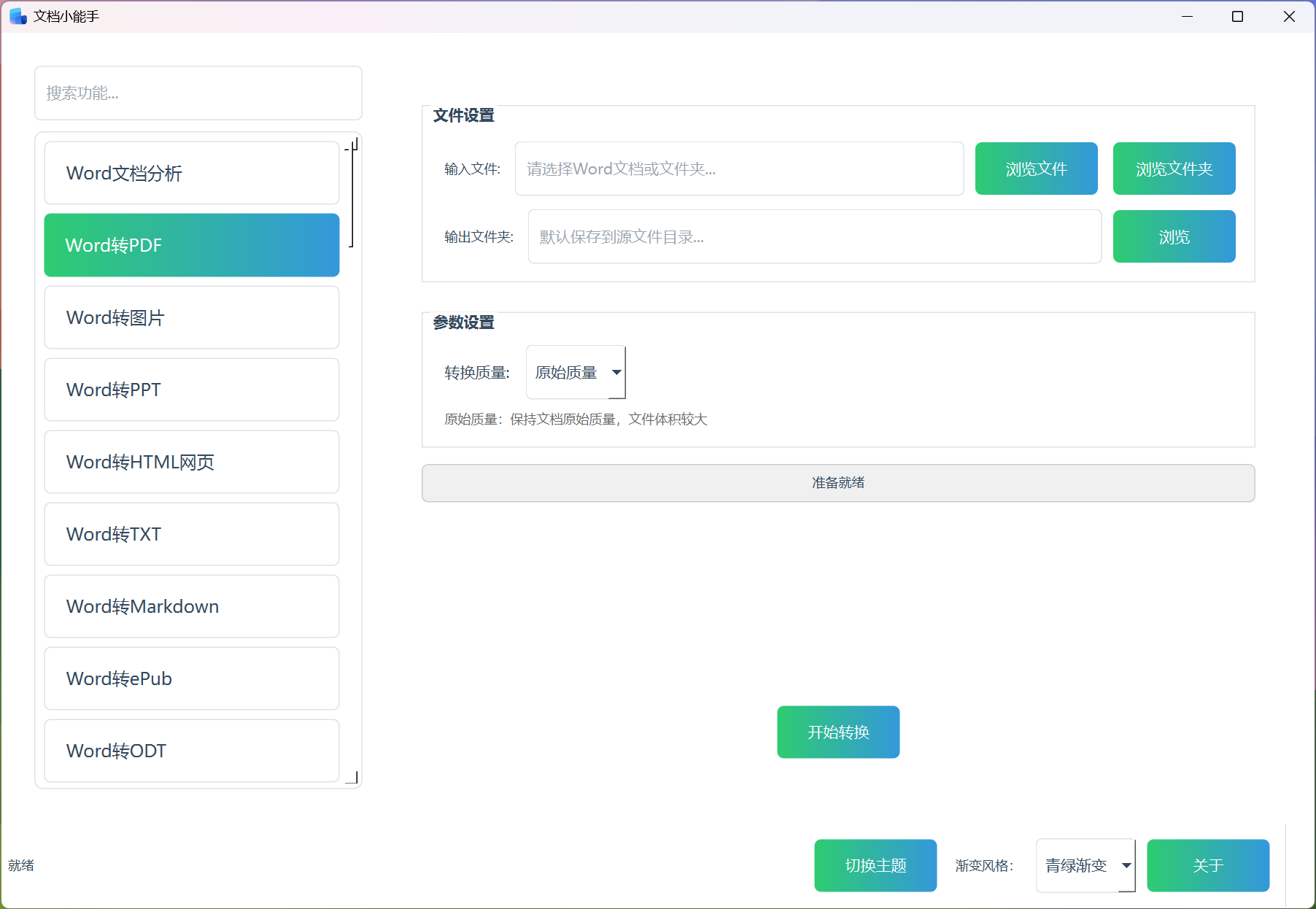Open the 转换质量 dropdown arrow
This screenshot has width=1316, height=909.
tap(616, 372)
